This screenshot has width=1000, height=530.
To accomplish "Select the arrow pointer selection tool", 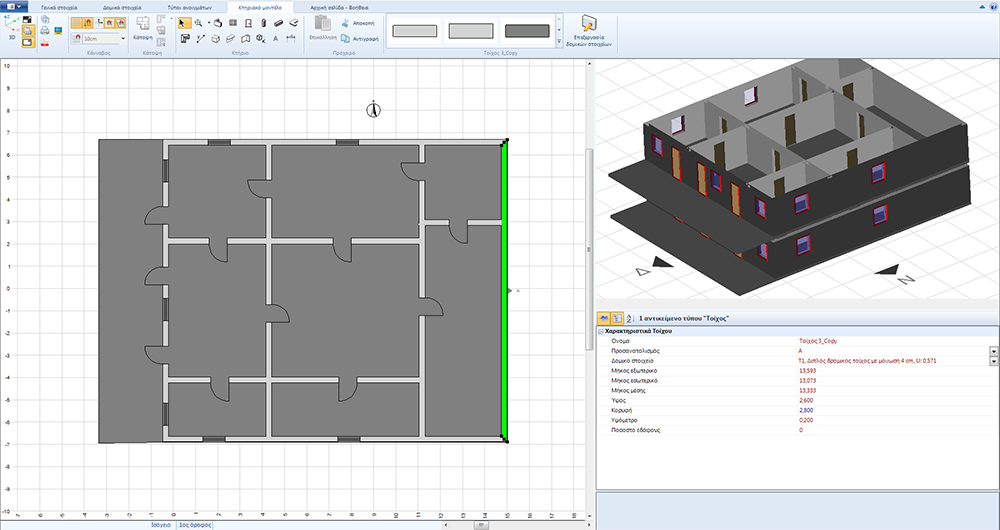I will [185, 23].
